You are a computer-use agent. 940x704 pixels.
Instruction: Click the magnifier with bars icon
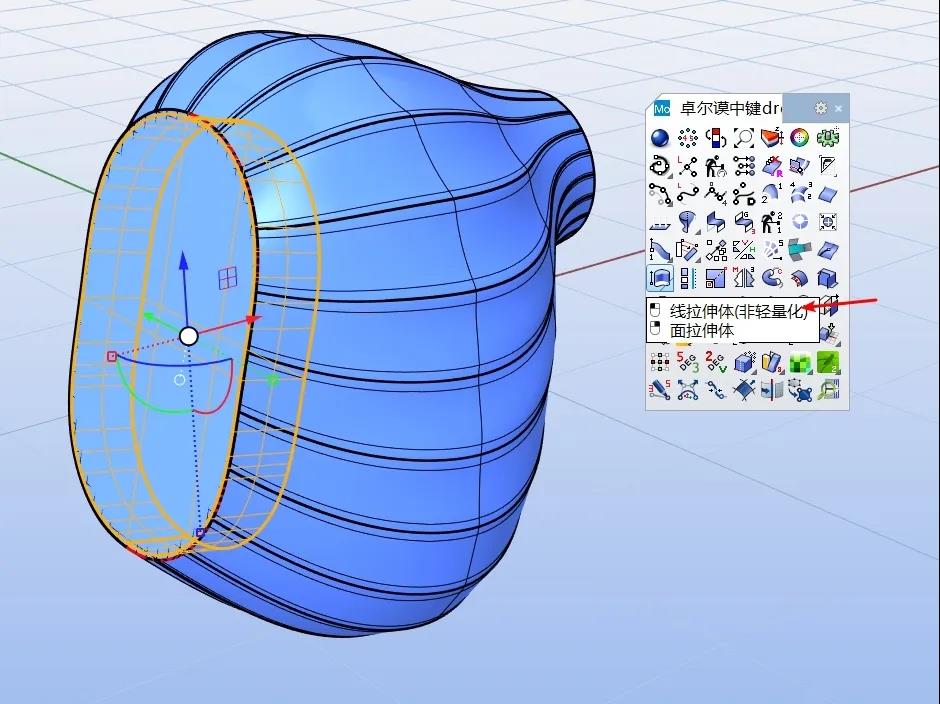(828, 390)
